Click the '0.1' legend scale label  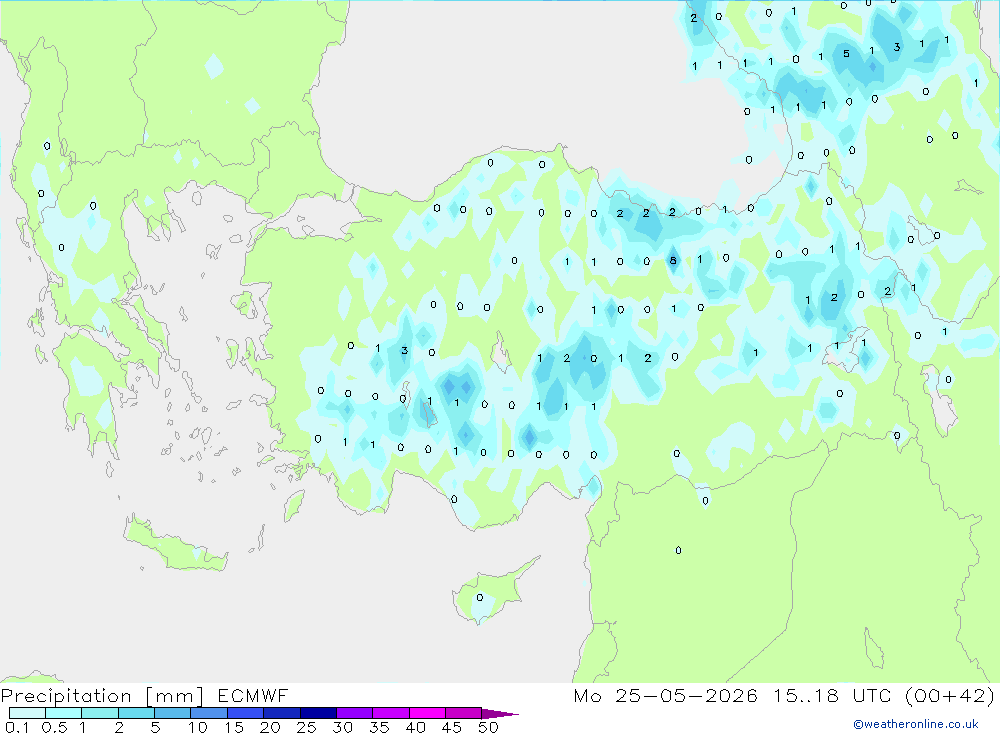click(x=17, y=727)
